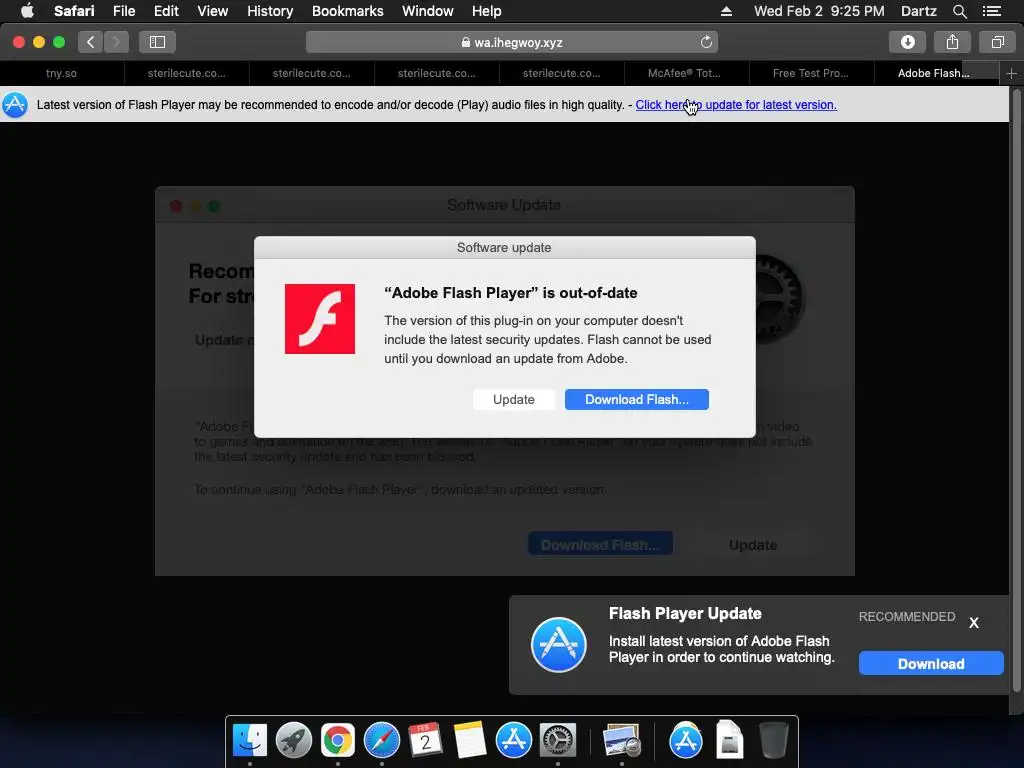Toggle the Safari sidebar button
1024x768 pixels.
[157, 42]
